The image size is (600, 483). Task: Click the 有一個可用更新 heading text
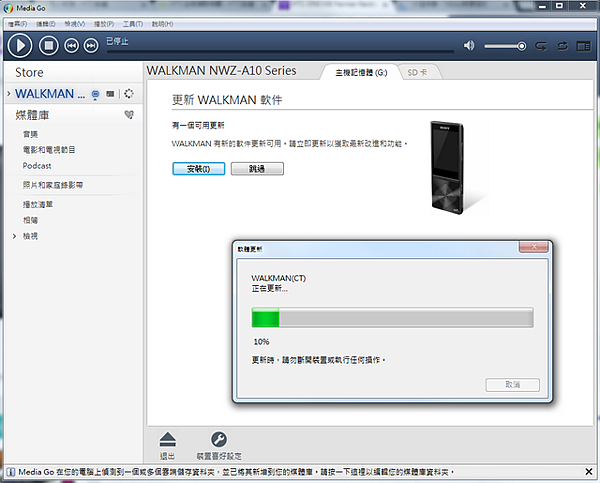(x=198, y=126)
